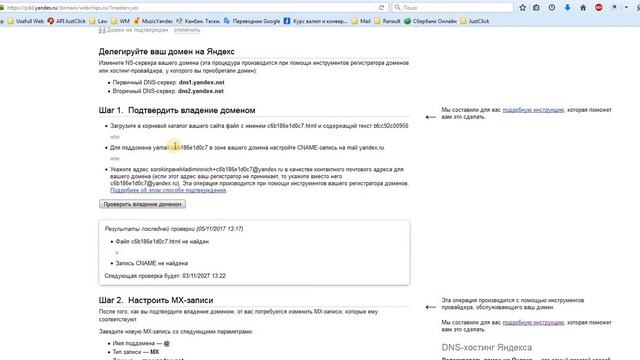Screen dimensions: 640x360
Task: Click the Имя поддомена — @ line
Action: point(141,343)
